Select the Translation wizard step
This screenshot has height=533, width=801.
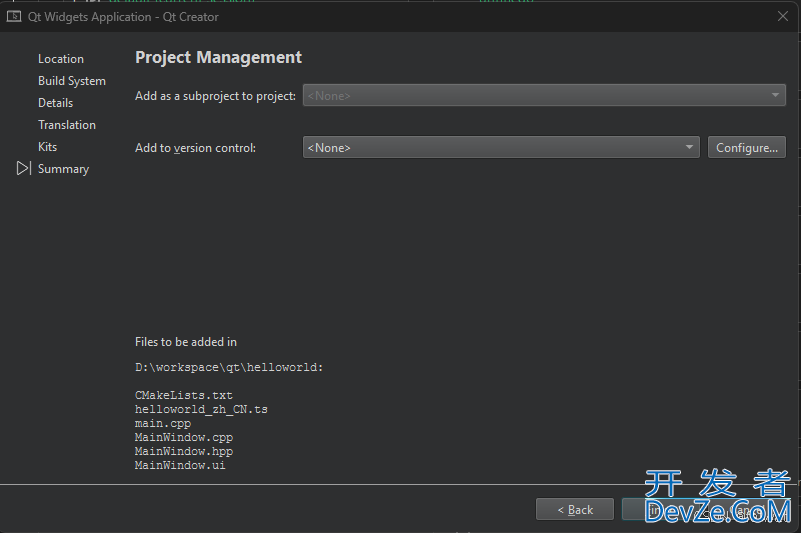(x=66, y=125)
